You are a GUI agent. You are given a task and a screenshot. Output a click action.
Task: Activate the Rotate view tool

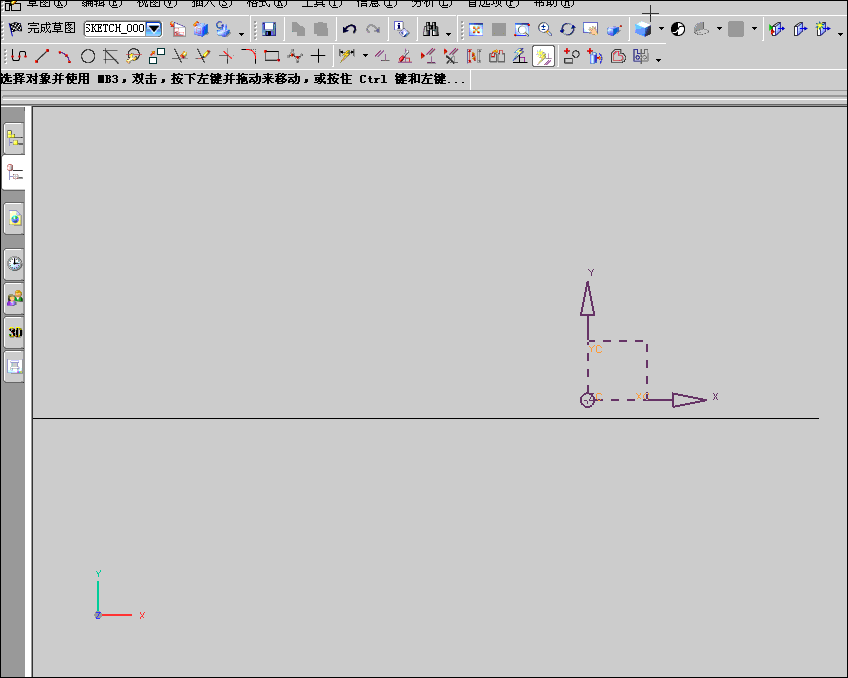567,29
